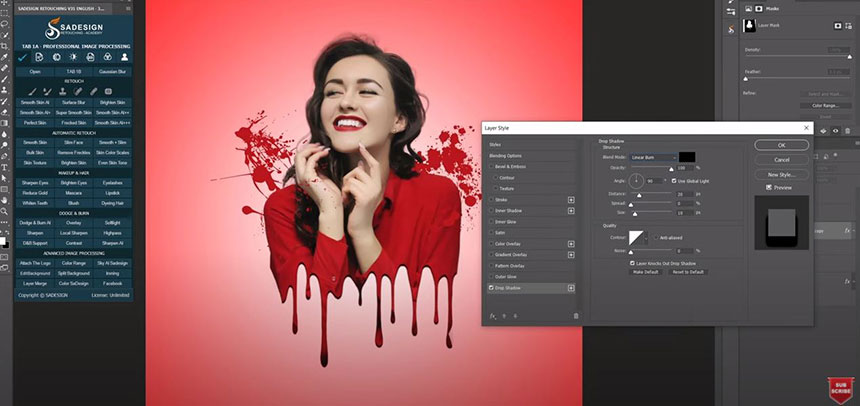Click Color Range button in Masks panel
Viewport: 860px width, 406px height.
point(825,105)
